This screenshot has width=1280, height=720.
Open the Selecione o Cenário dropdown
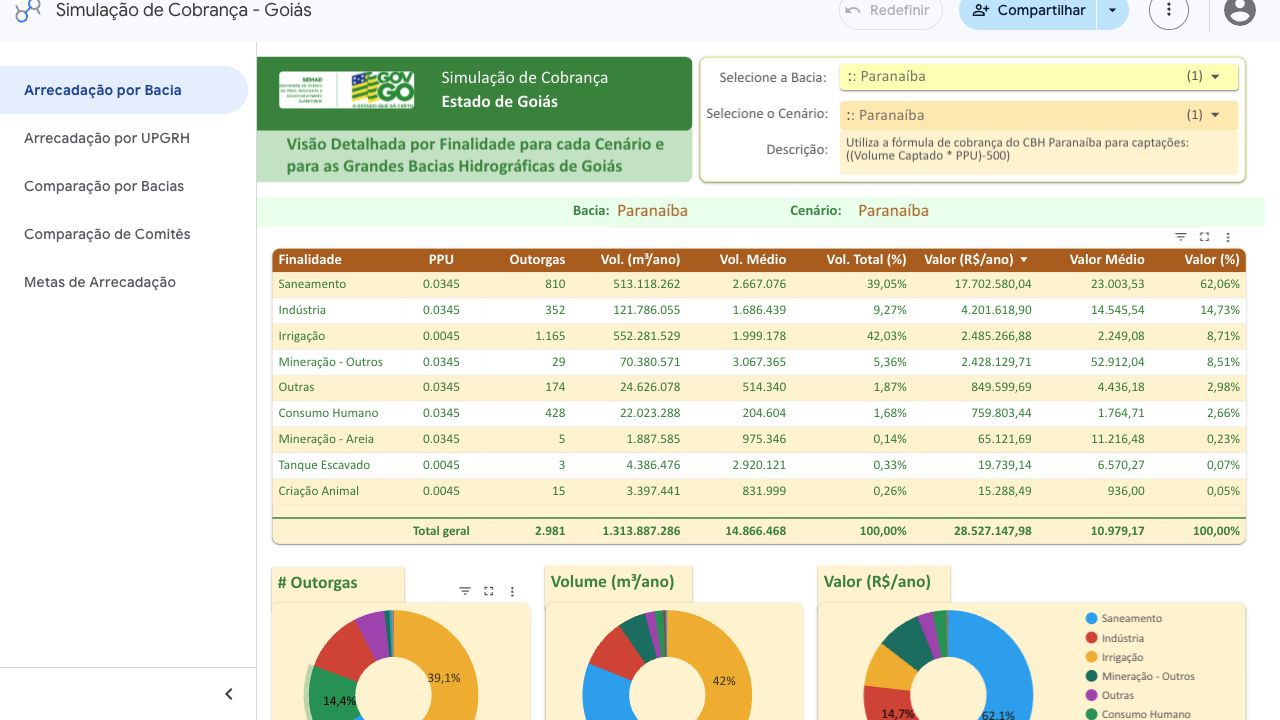pos(1039,115)
